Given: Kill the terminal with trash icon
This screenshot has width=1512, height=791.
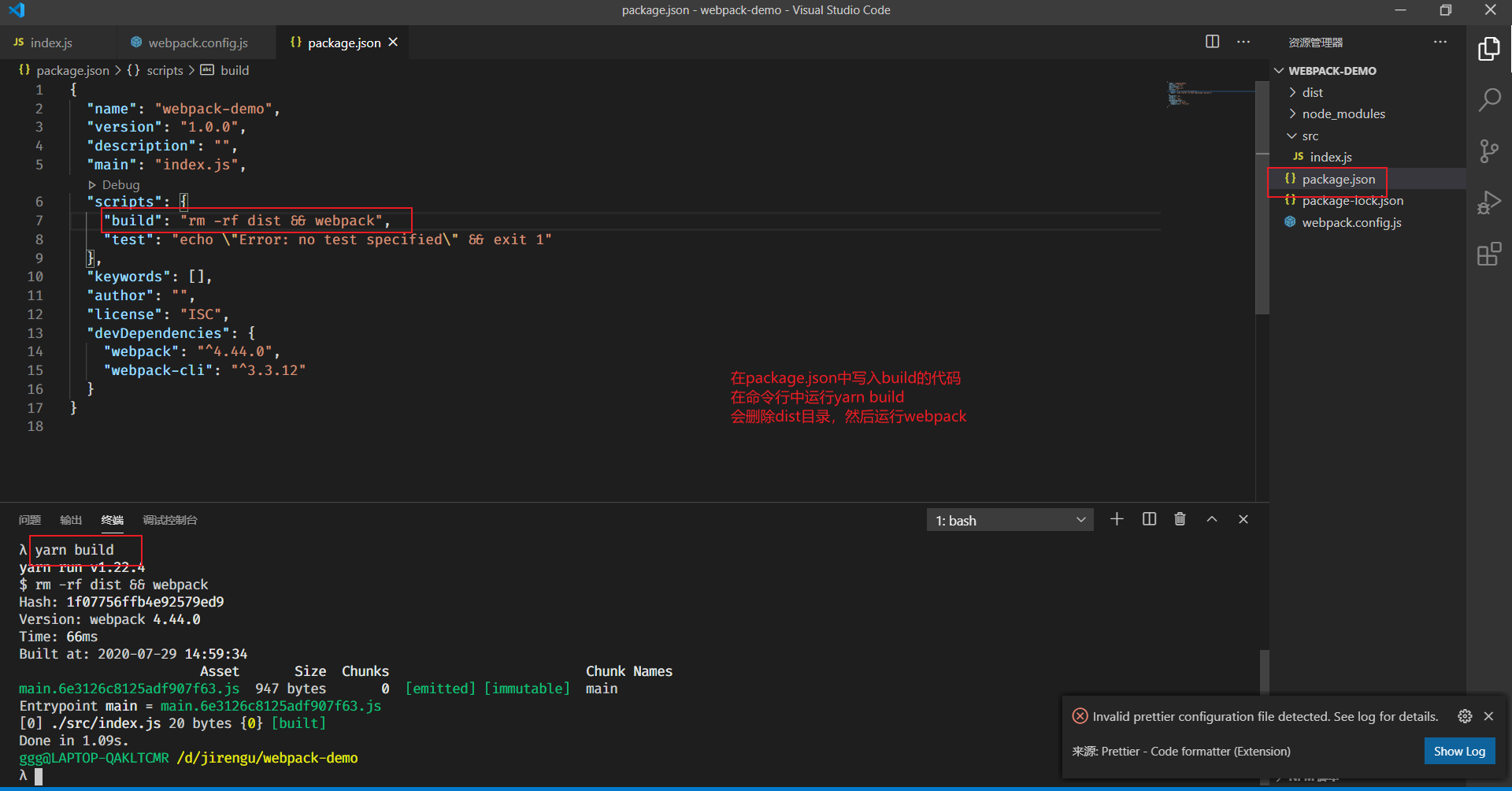Looking at the screenshot, I should tap(1180, 519).
